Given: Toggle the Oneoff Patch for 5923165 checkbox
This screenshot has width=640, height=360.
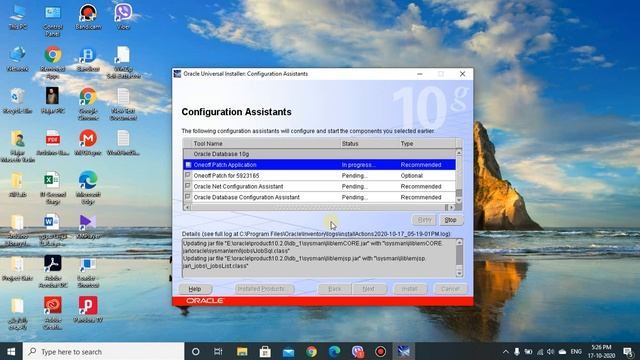Looking at the screenshot, I should click(188, 175).
